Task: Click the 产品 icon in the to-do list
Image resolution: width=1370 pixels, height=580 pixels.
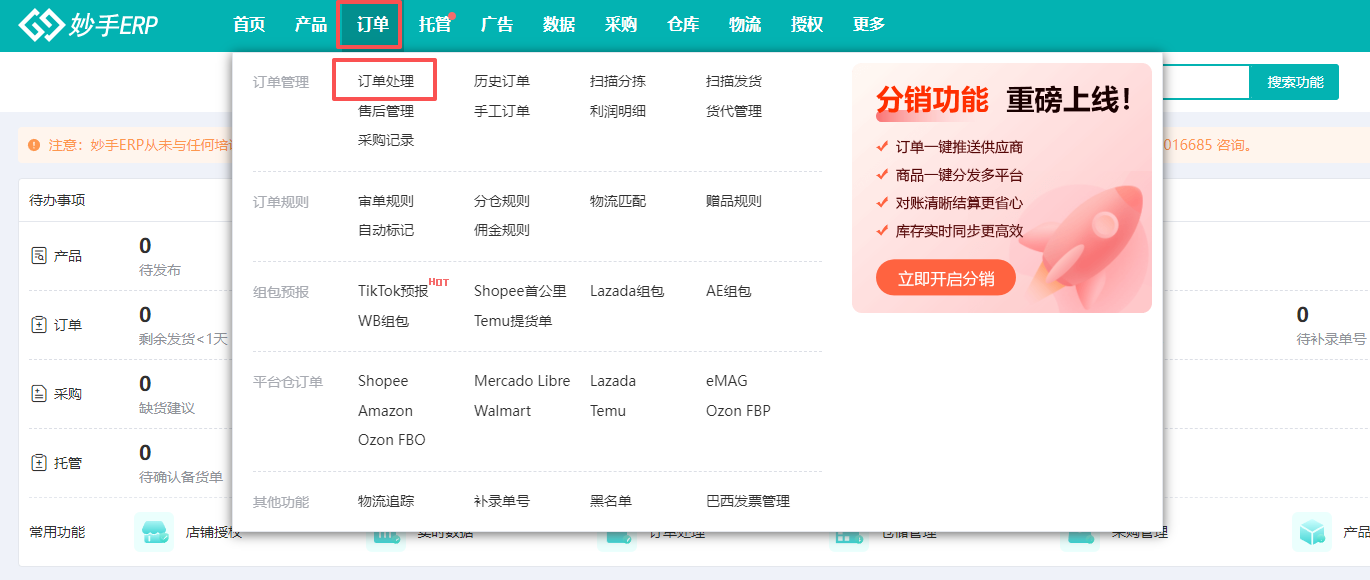Action: click(x=39, y=256)
